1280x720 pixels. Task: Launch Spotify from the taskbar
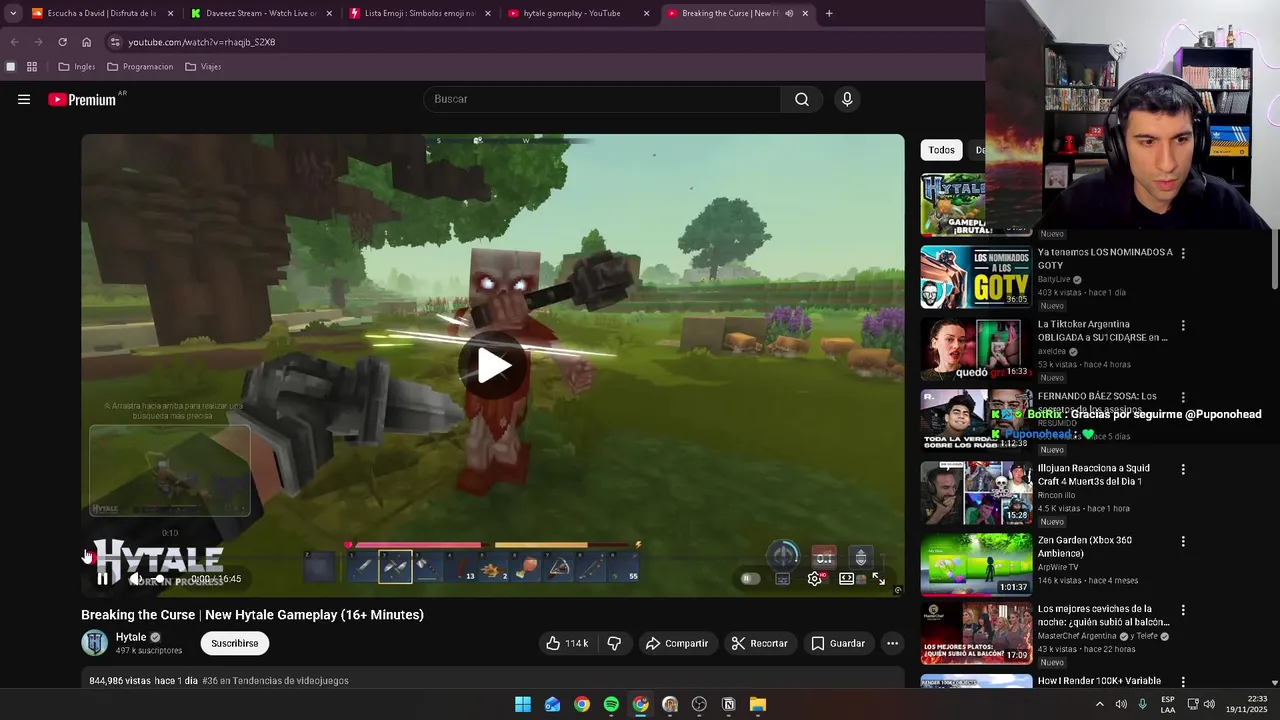611,704
